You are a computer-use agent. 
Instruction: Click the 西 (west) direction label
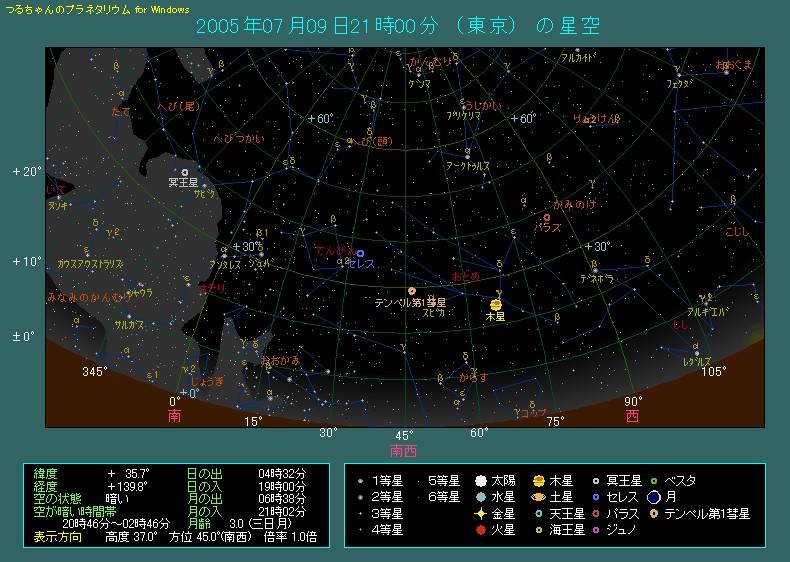click(633, 415)
